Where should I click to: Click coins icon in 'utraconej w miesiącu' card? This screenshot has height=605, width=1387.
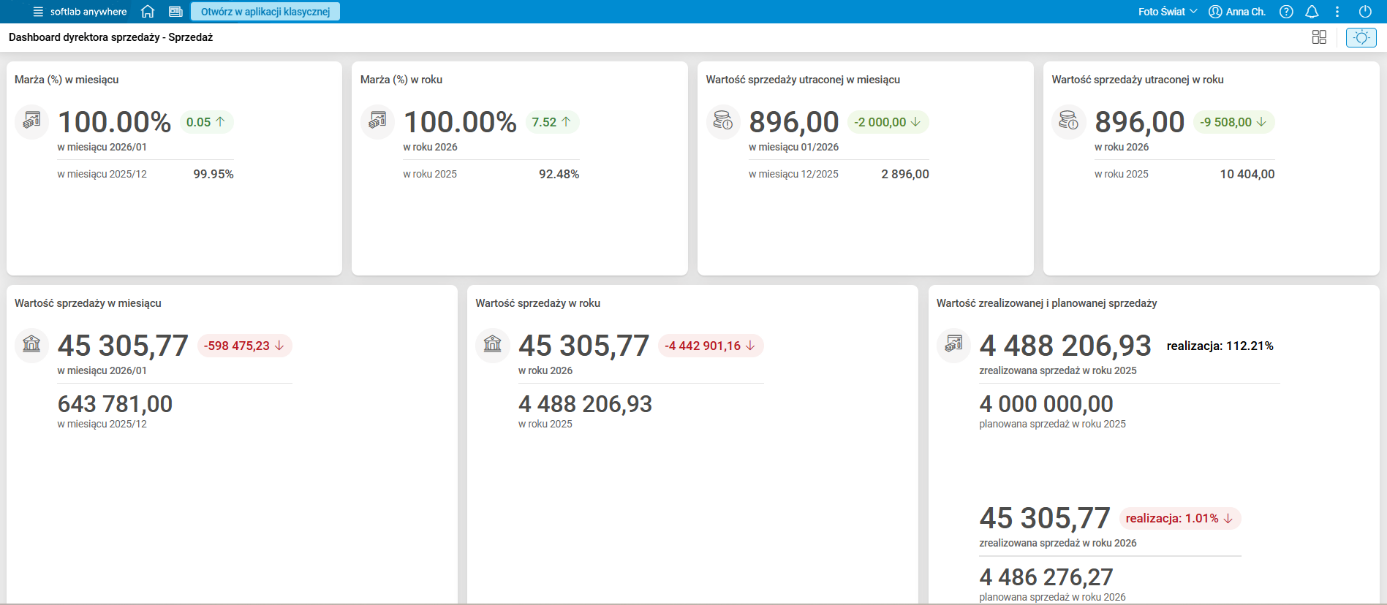[x=722, y=121]
